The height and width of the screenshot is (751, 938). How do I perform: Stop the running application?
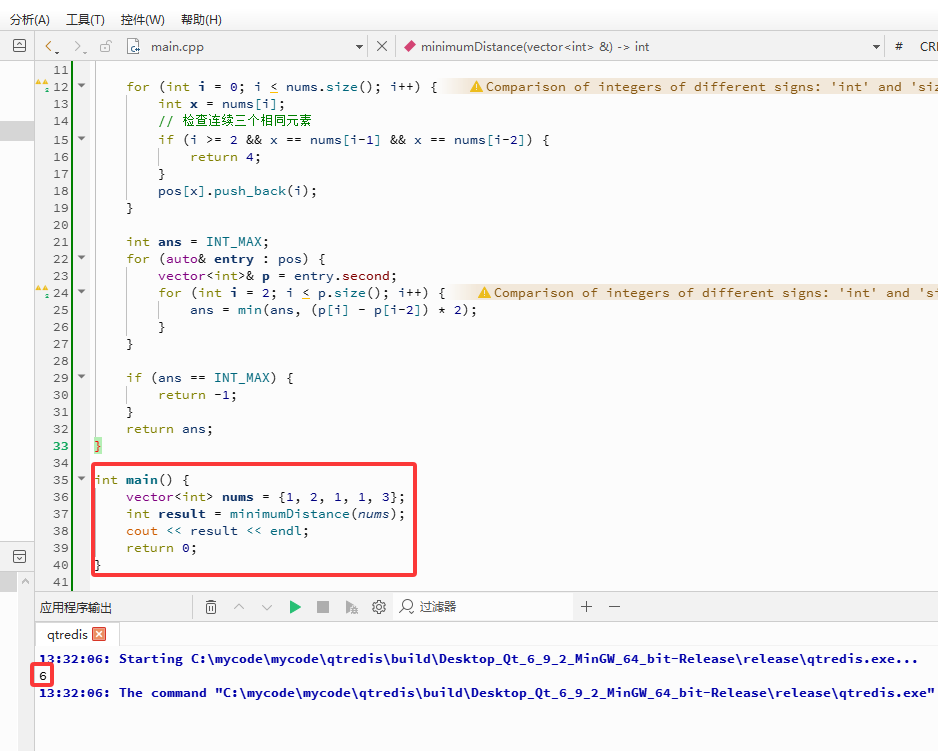tap(323, 607)
